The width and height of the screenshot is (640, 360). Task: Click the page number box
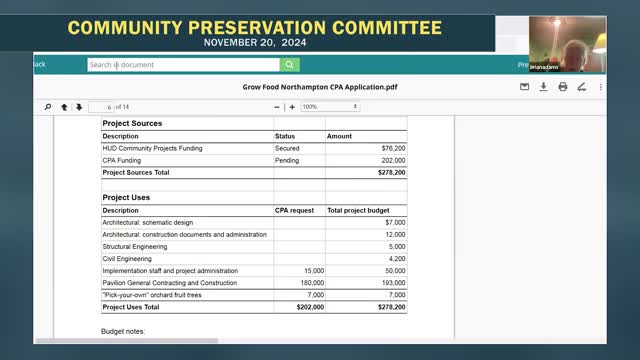click(x=101, y=107)
